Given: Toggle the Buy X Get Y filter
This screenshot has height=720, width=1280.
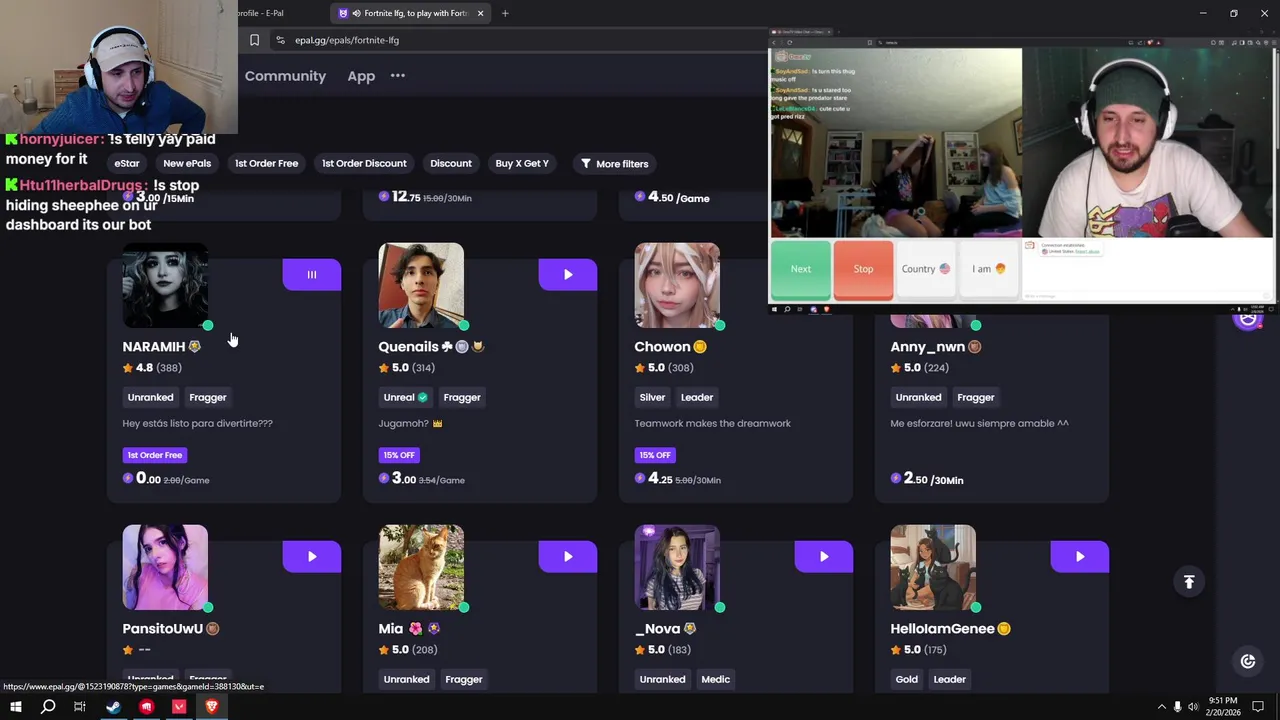Looking at the screenshot, I should point(522,164).
